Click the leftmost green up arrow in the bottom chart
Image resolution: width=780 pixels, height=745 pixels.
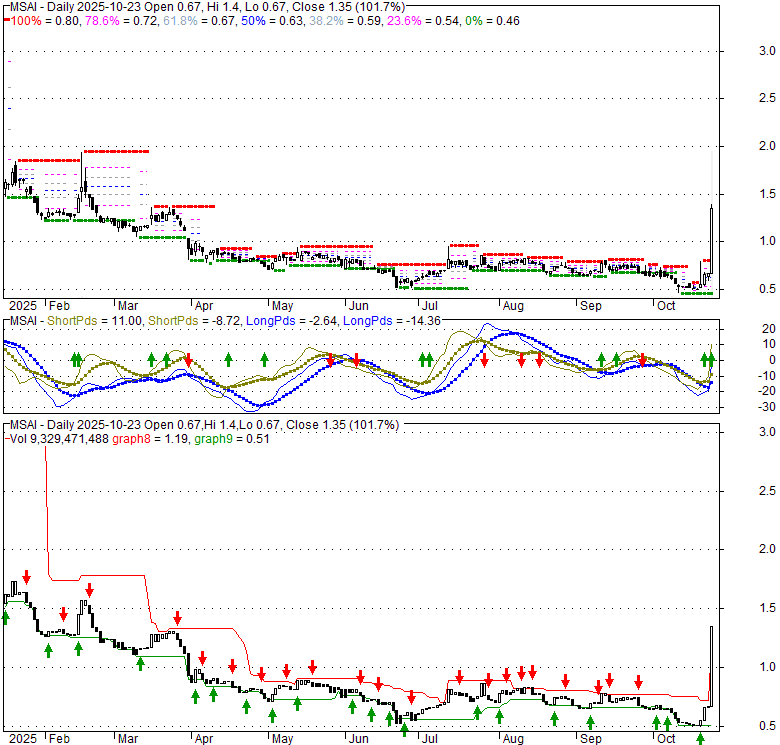pyautogui.click(x=5, y=617)
